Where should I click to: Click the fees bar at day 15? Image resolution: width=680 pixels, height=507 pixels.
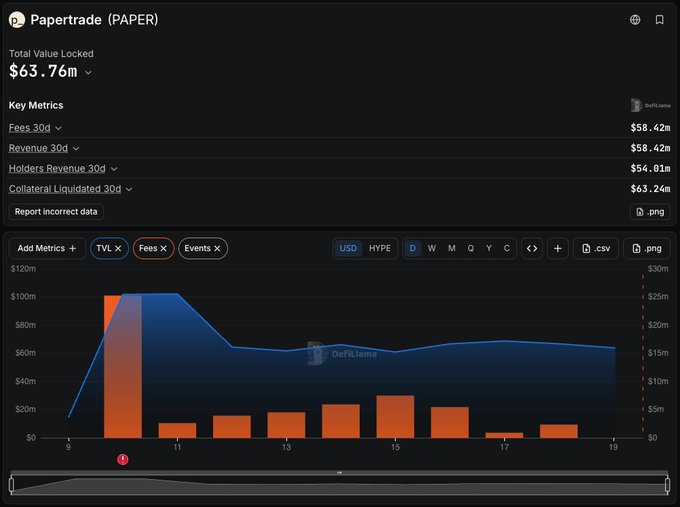pyautogui.click(x=396, y=416)
